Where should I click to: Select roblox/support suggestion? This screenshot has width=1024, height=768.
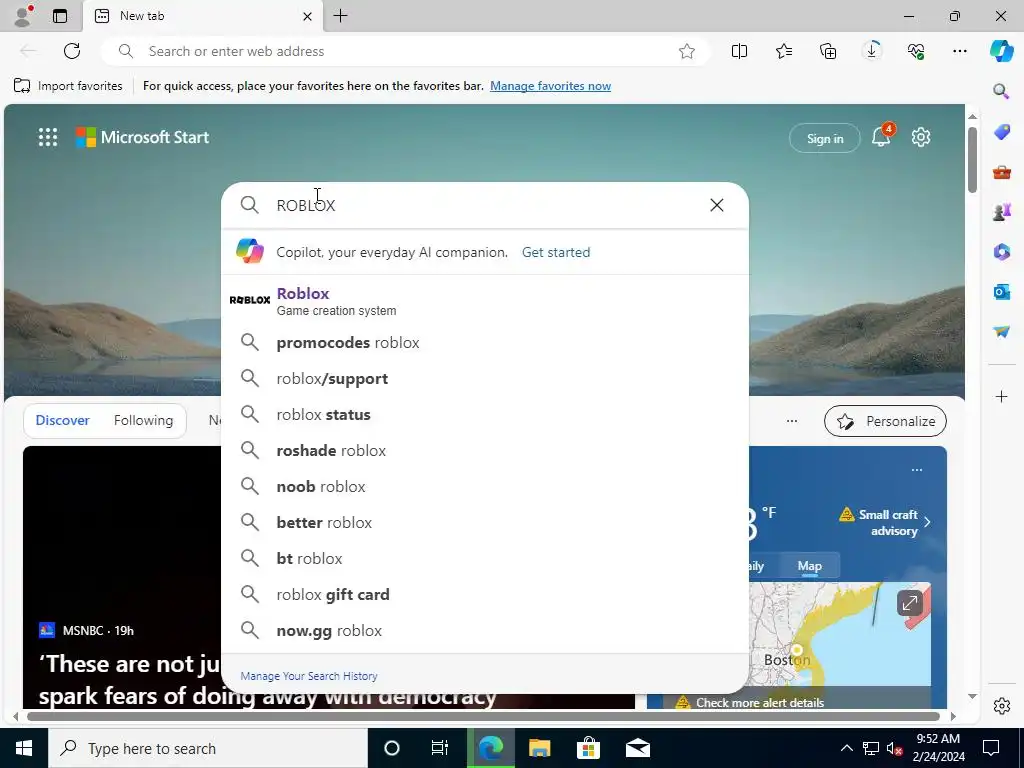coord(485,378)
